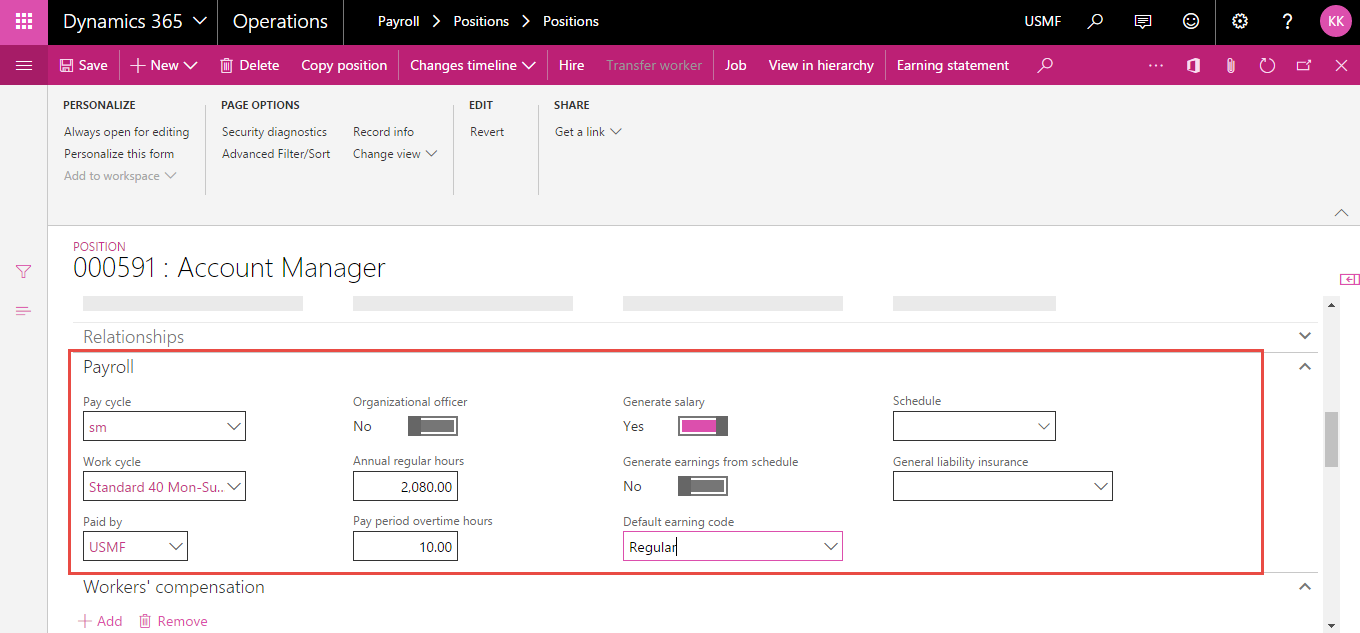Open the Settings gear menu

coord(1239,21)
